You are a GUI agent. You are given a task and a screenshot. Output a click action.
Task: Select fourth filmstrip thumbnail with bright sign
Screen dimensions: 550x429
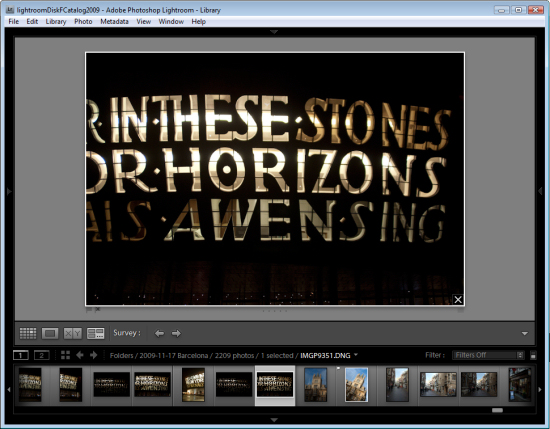pos(152,385)
